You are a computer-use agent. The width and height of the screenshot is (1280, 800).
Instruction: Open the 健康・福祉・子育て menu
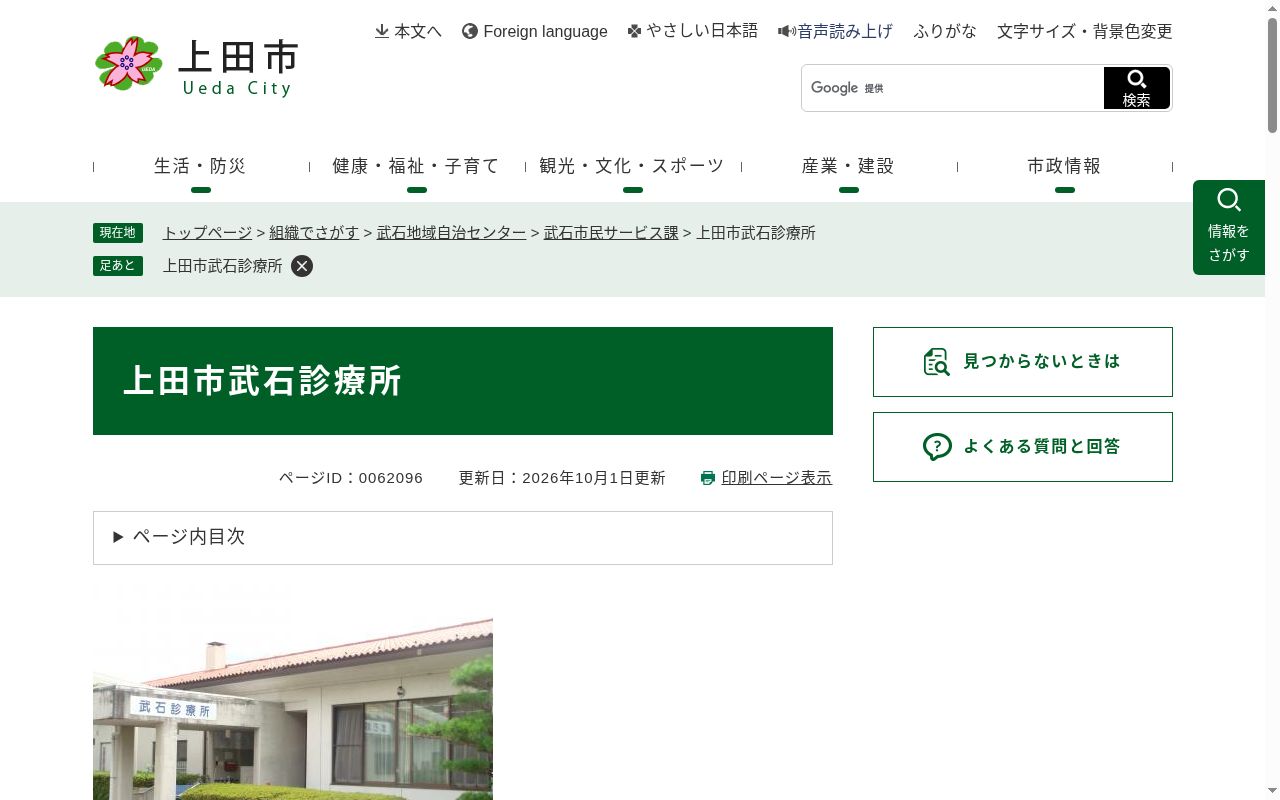click(x=416, y=167)
